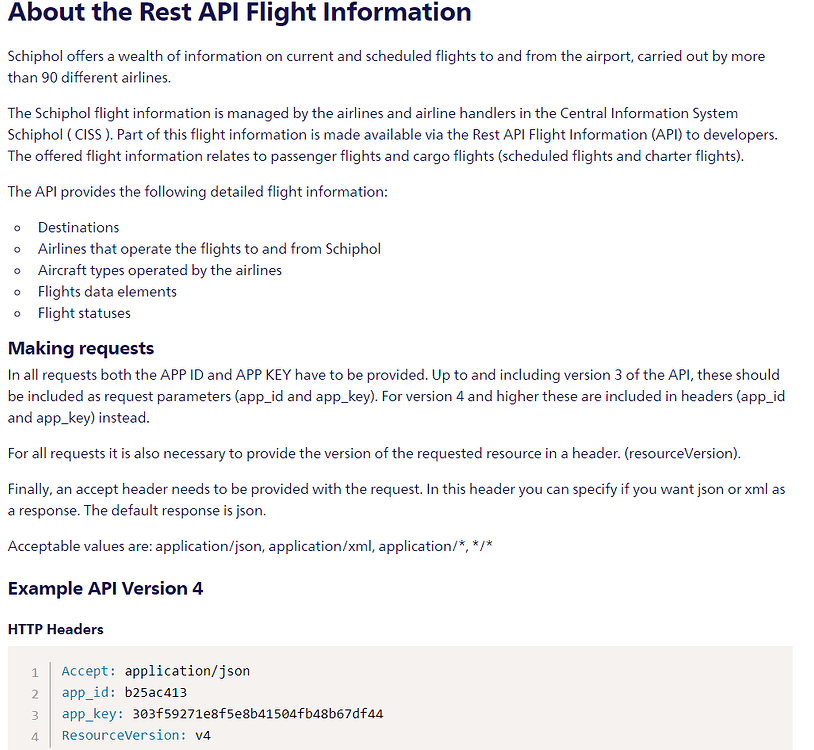Select the Destinations list item
This screenshot has width=814, height=750.
tap(78, 227)
